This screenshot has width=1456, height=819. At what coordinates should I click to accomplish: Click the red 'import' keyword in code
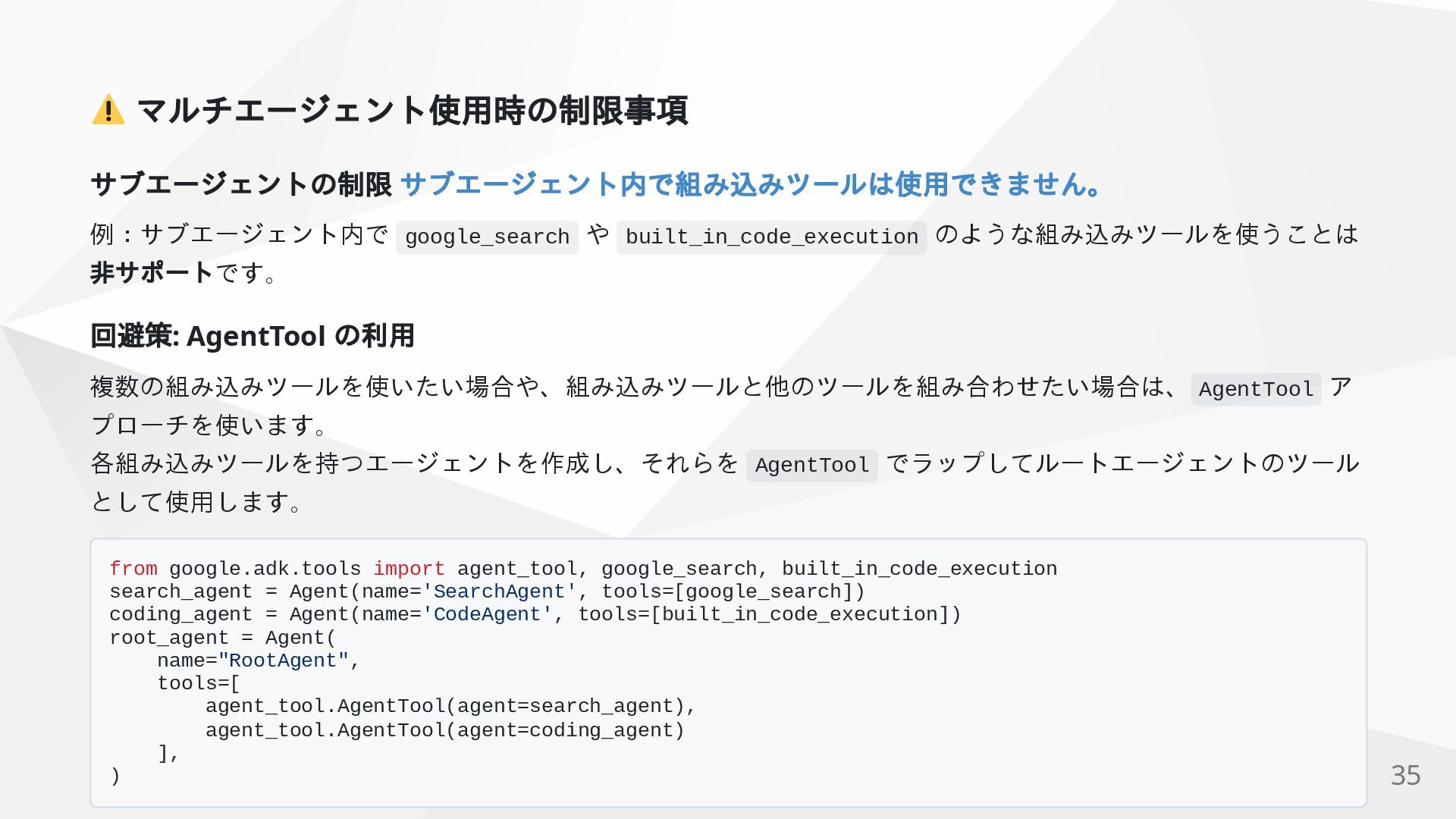tap(409, 569)
